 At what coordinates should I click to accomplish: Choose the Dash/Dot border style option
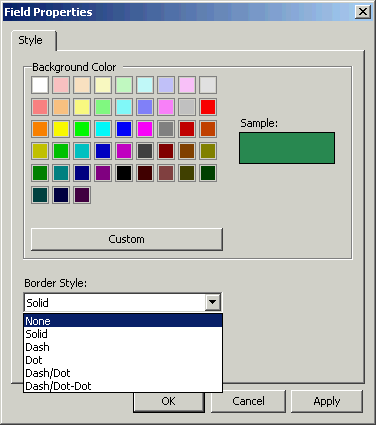pyautogui.click(x=123, y=373)
